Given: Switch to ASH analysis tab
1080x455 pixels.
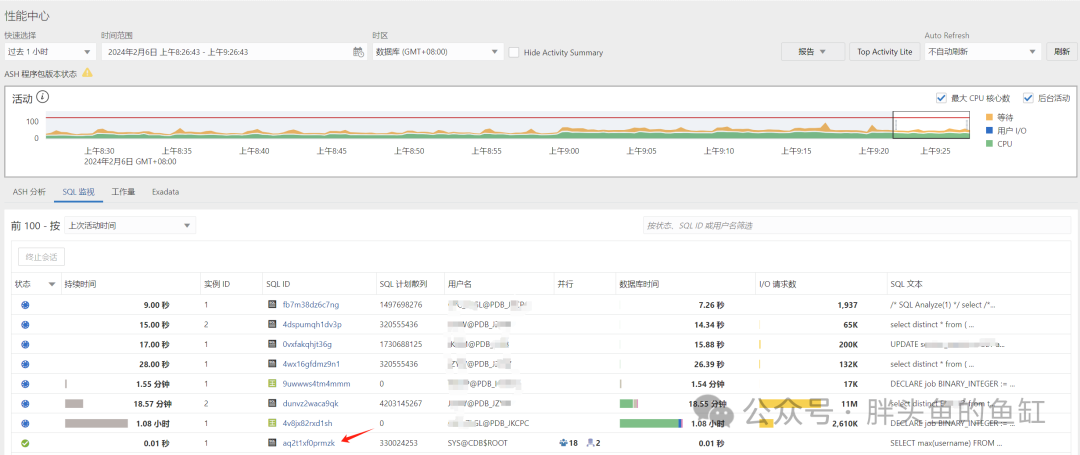Looking at the screenshot, I should pyautogui.click(x=29, y=192).
